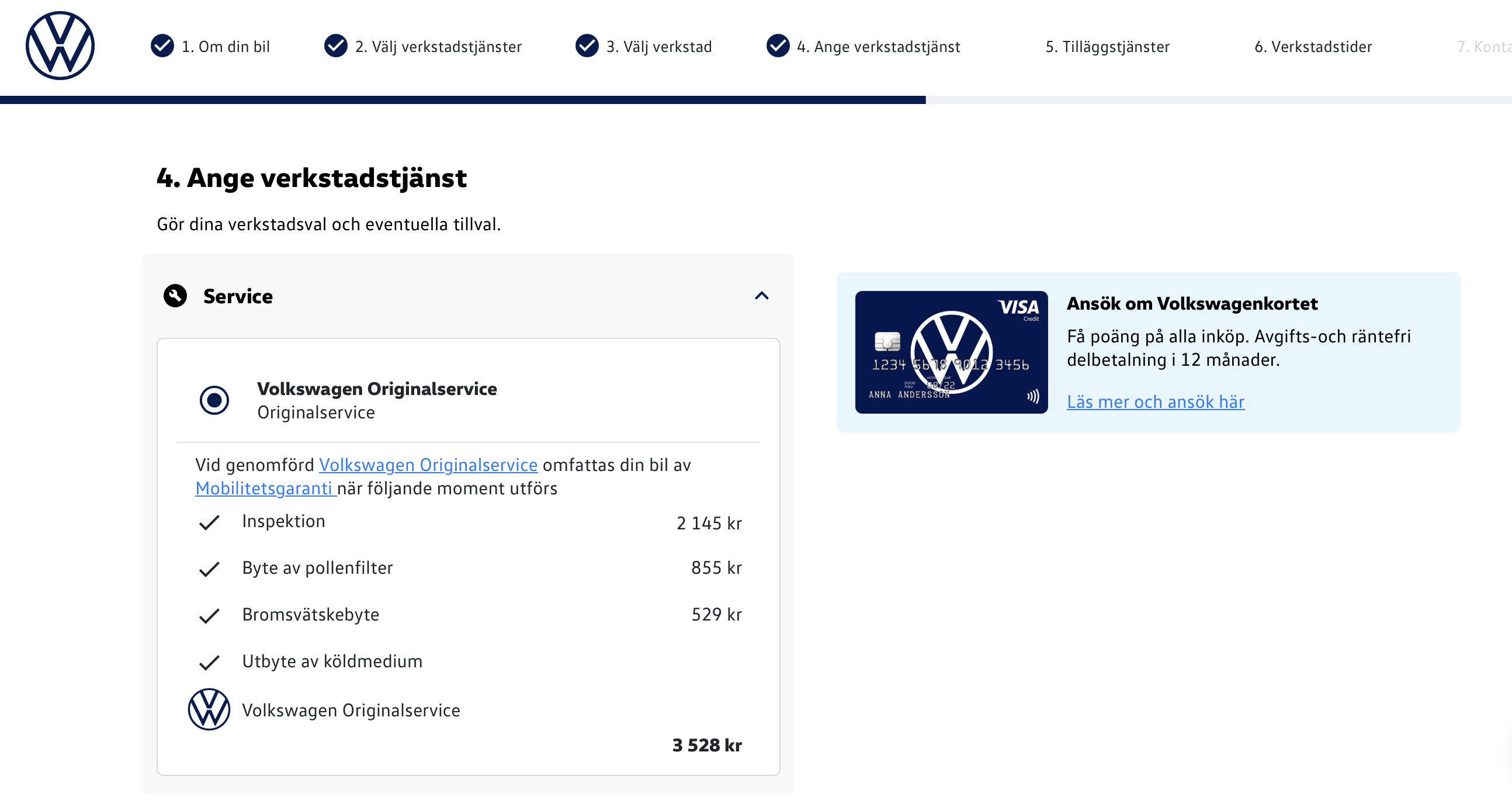Click the total price 3 528 kr
Viewport: 1512px width, 804px height.
[708, 746]
